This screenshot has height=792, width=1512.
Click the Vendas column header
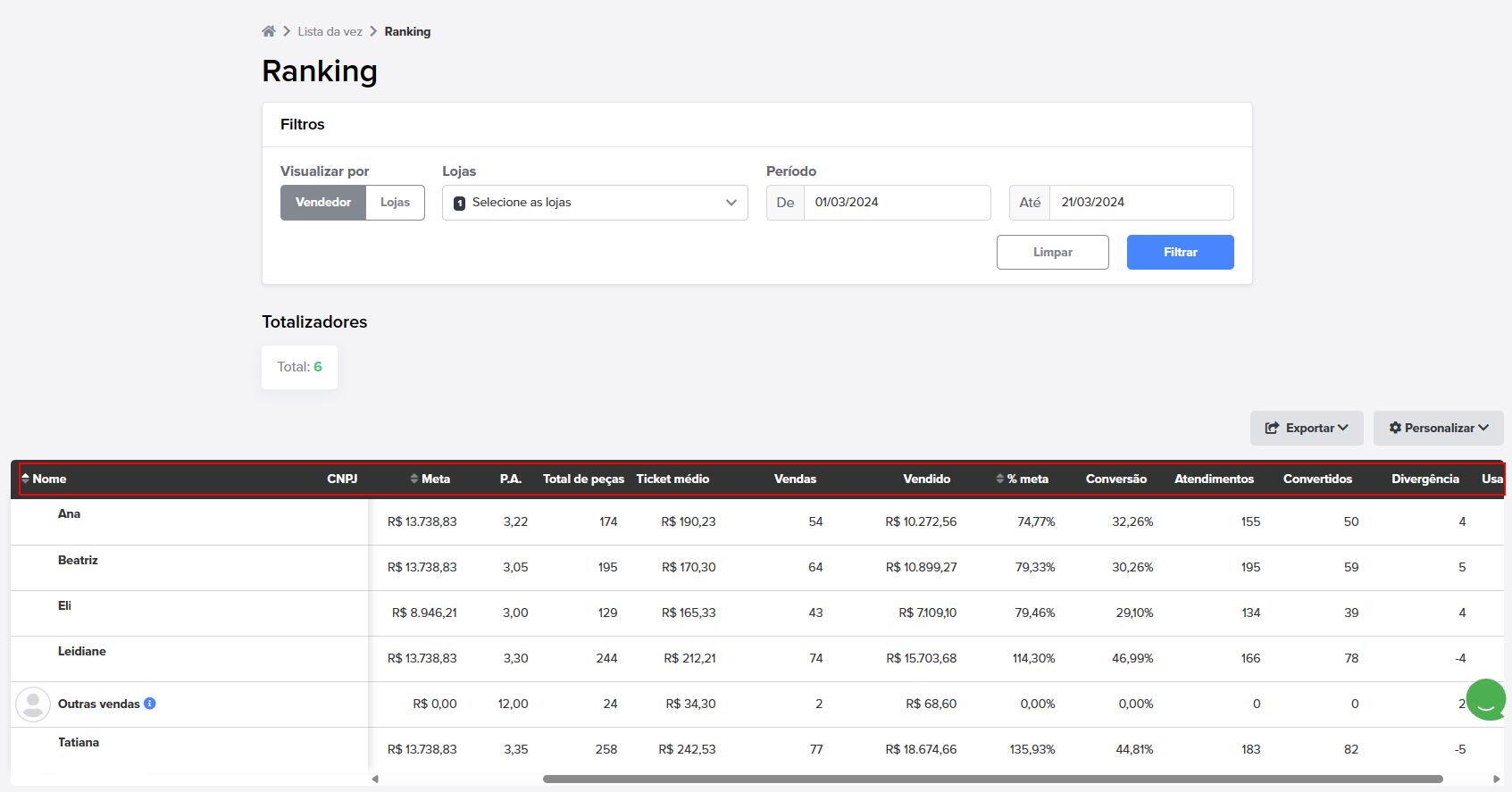[x=795, y=479]
